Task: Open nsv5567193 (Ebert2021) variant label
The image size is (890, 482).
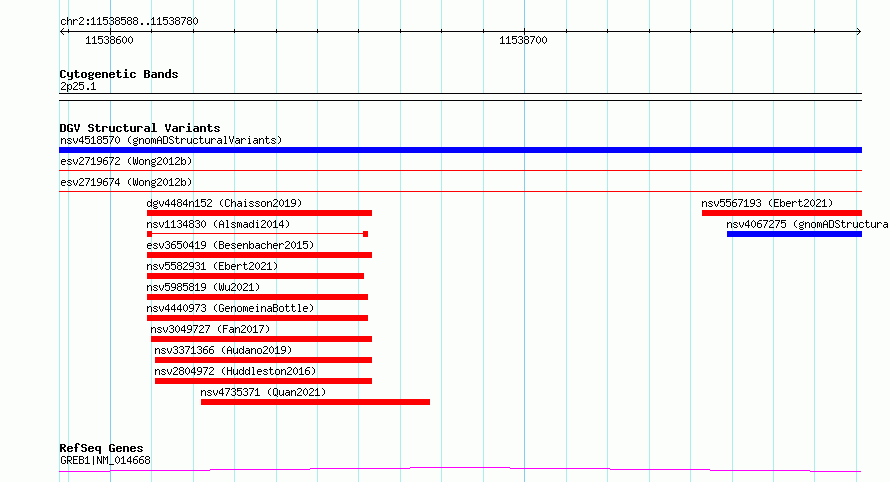Action: point(767,203)
